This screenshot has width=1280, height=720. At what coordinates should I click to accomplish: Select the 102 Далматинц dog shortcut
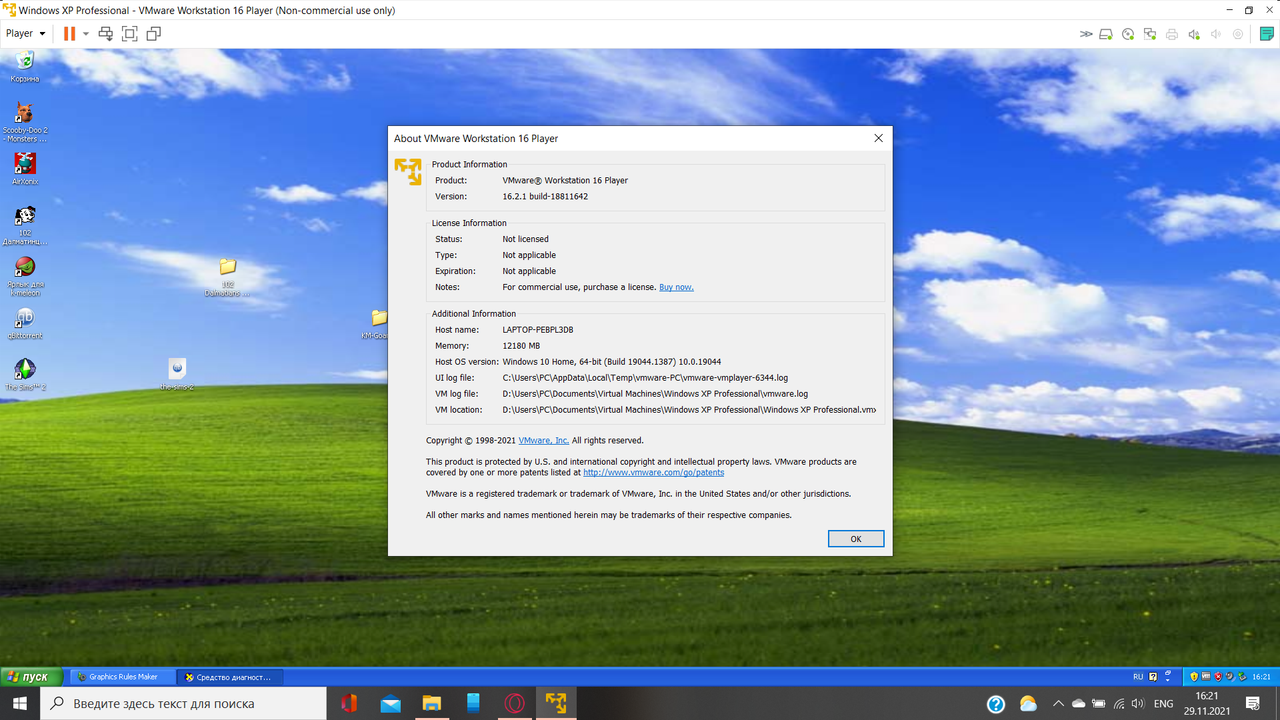25,225
